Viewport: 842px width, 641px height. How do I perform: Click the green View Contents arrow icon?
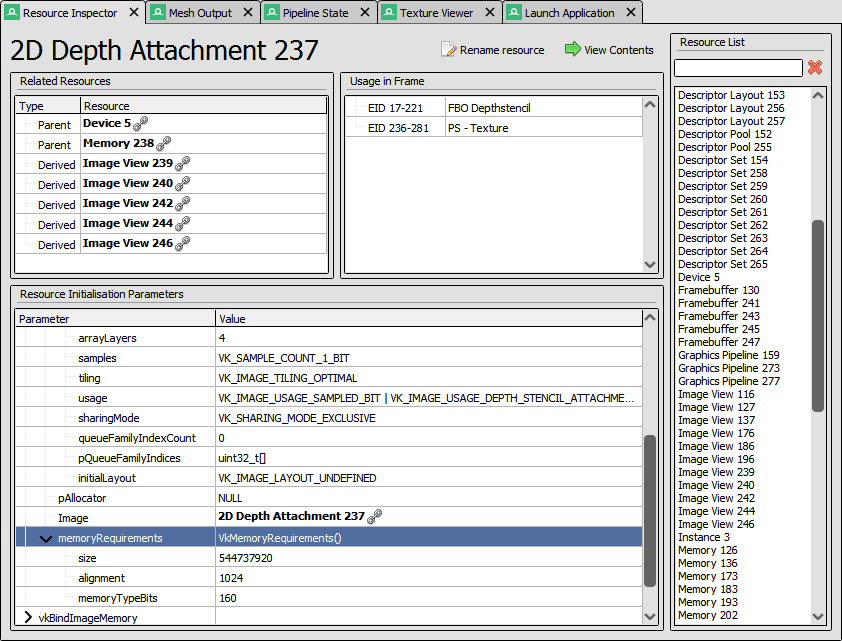point(572,49)
